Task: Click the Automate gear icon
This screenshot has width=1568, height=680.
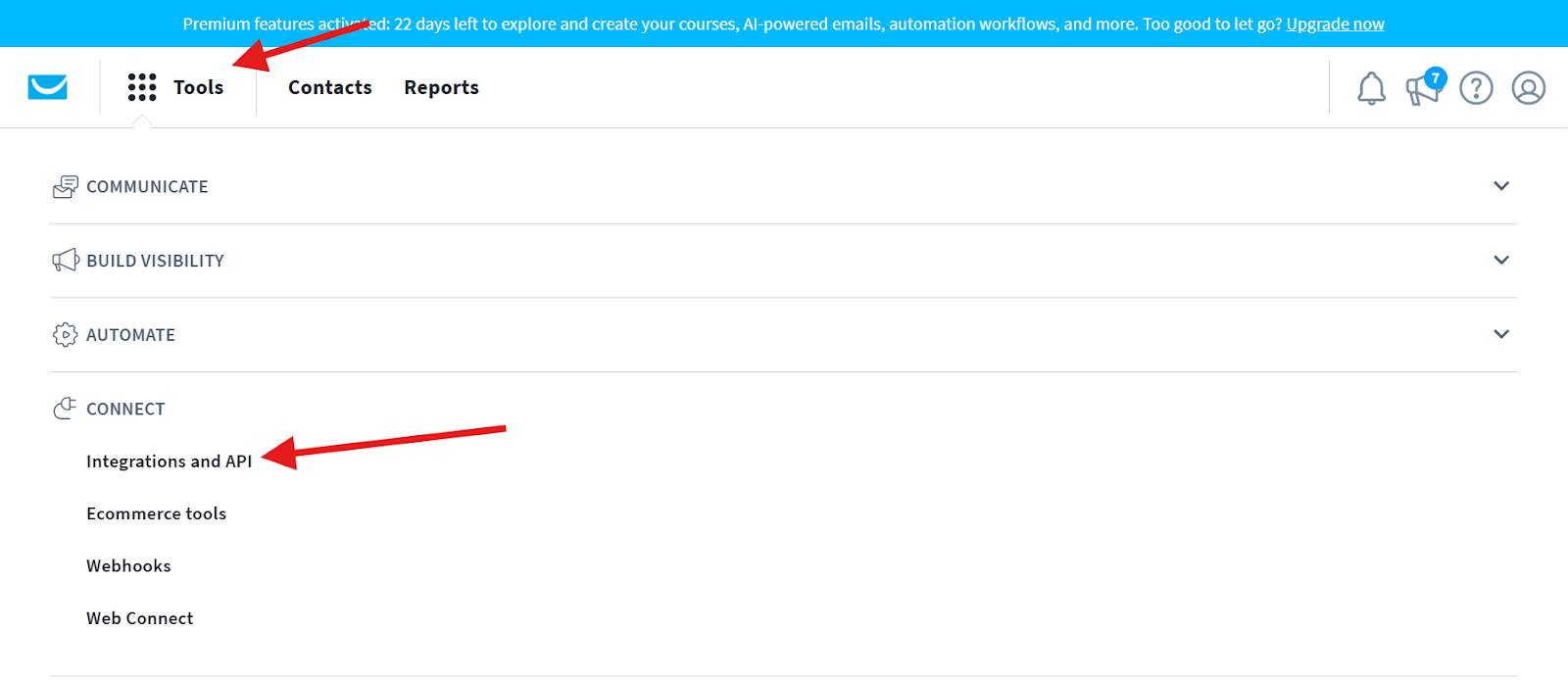Action: (65, 335)
